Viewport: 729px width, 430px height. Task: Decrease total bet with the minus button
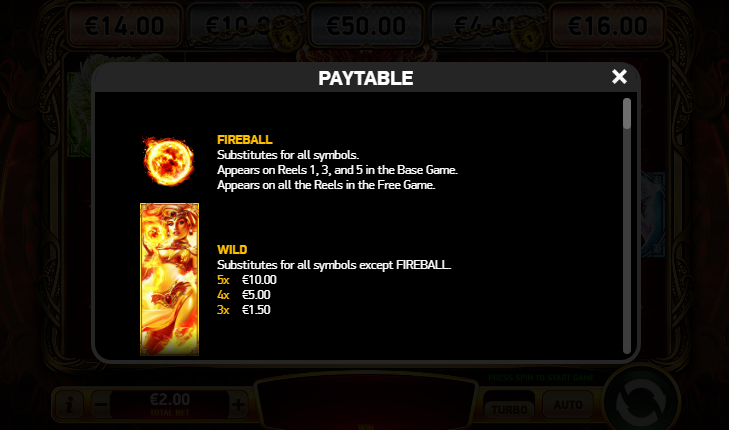pos(100,404)
